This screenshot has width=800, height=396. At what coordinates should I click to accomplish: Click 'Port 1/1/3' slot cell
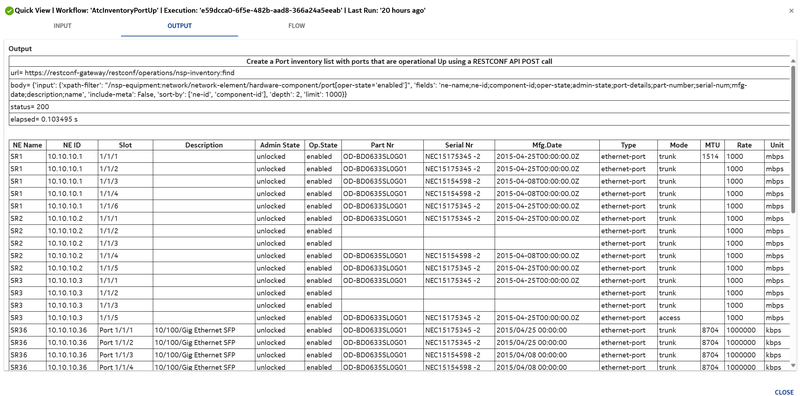point(116,355)
